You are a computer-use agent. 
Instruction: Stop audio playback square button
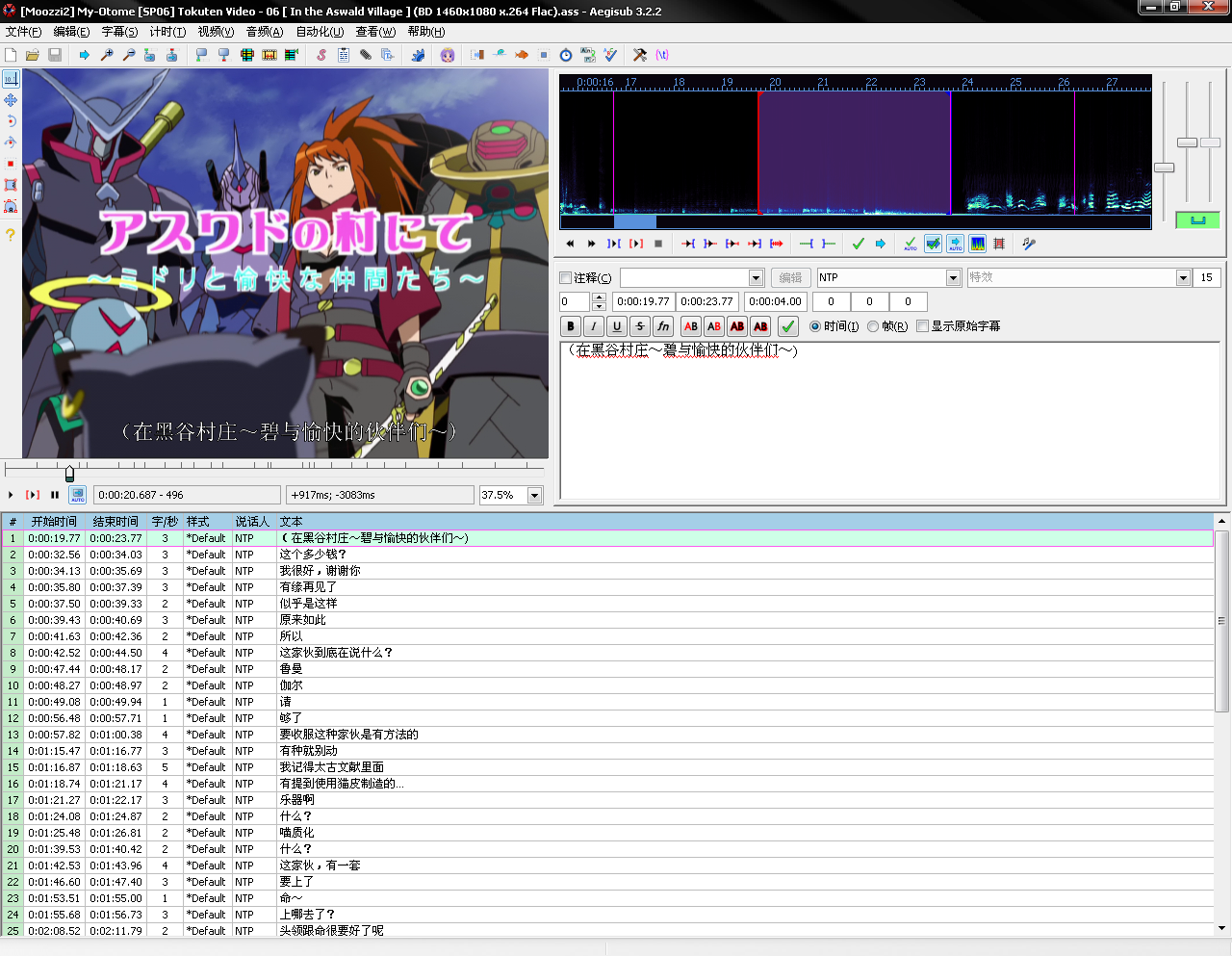[658, 244]
